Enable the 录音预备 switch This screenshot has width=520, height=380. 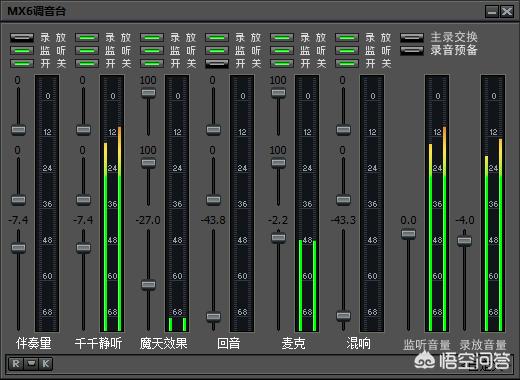click(412, 50)
